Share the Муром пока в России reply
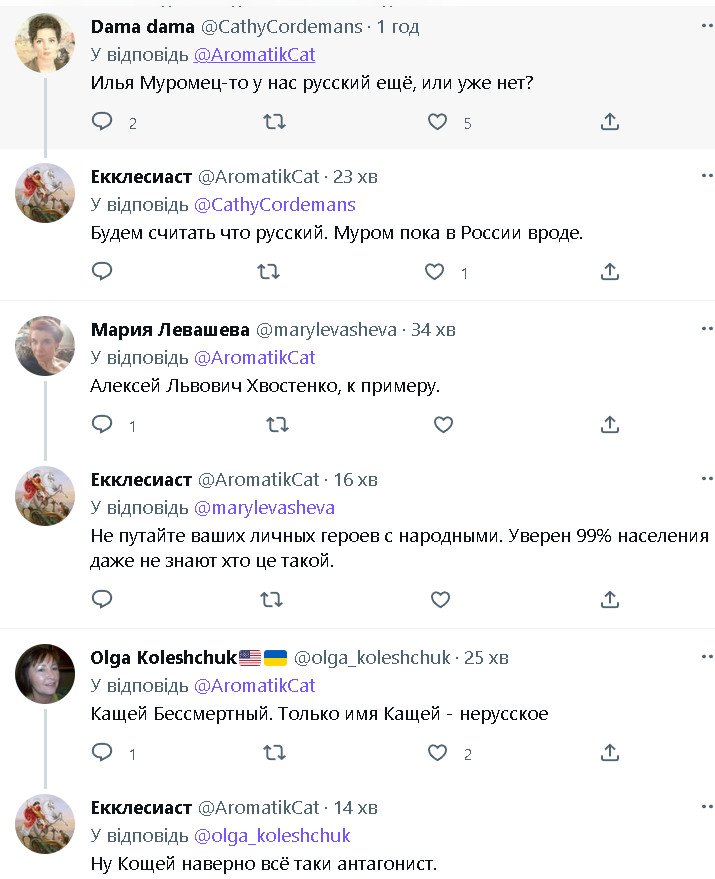Image resolution: width=715 pixels, height=879 pixels. (x=610, y=271)
